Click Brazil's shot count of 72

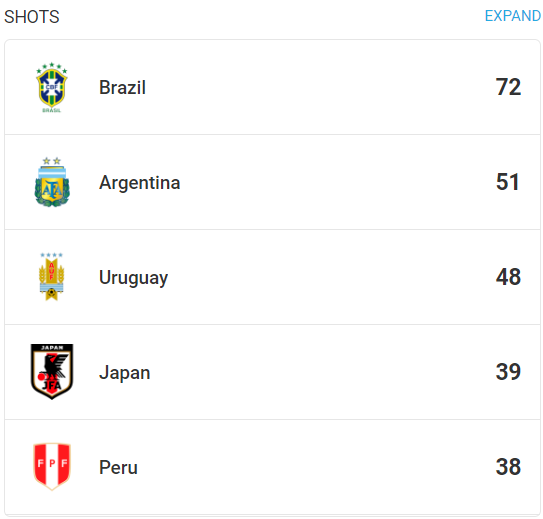(x=508, y=87)
